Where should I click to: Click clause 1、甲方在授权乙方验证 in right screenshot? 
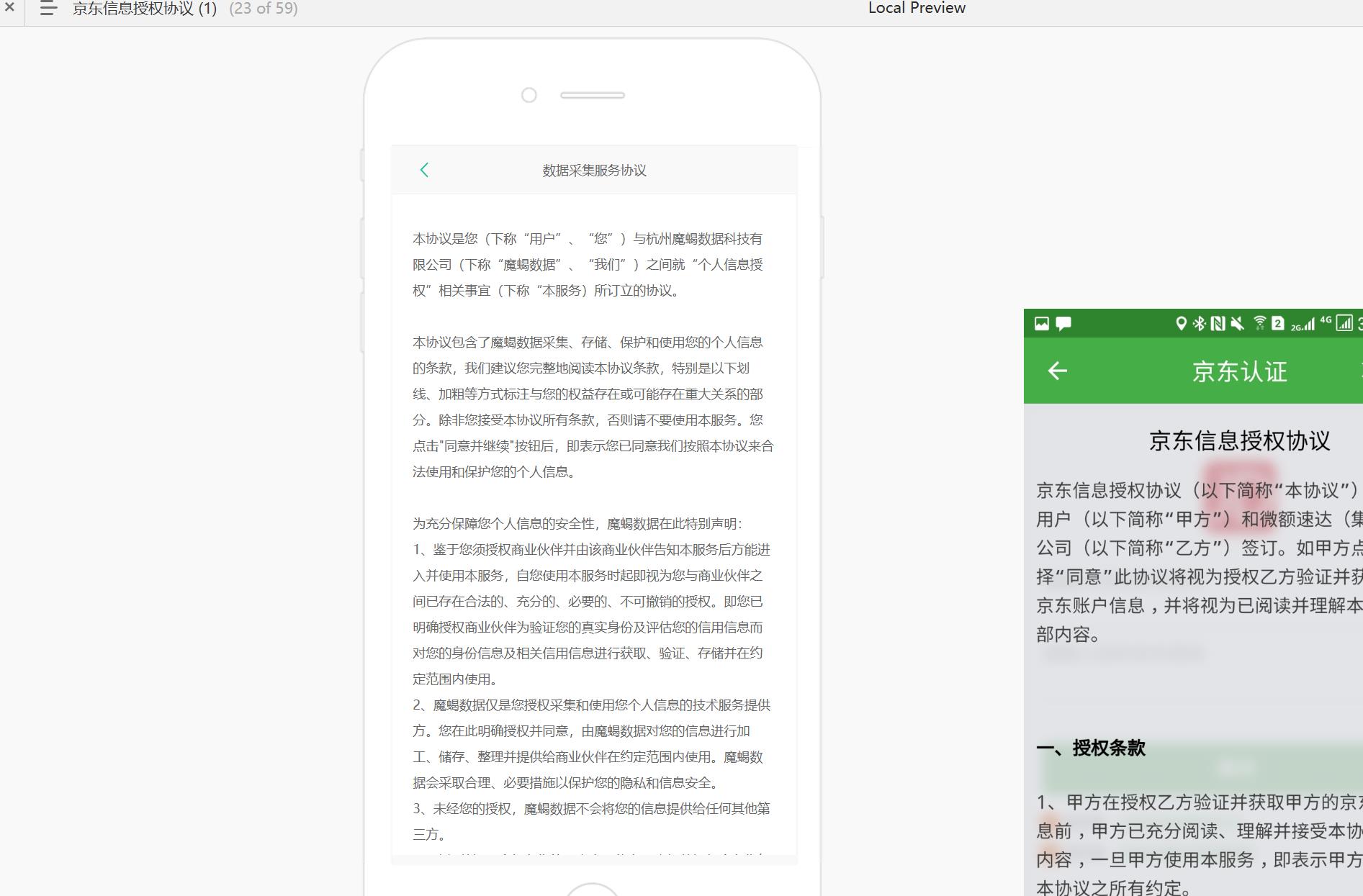[x=1200, y=846]
